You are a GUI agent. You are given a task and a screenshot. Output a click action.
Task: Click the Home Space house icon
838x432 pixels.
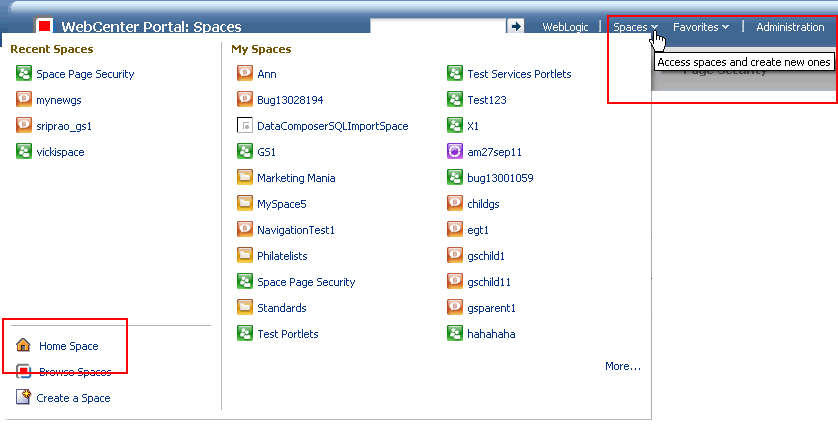click(24, 345)
